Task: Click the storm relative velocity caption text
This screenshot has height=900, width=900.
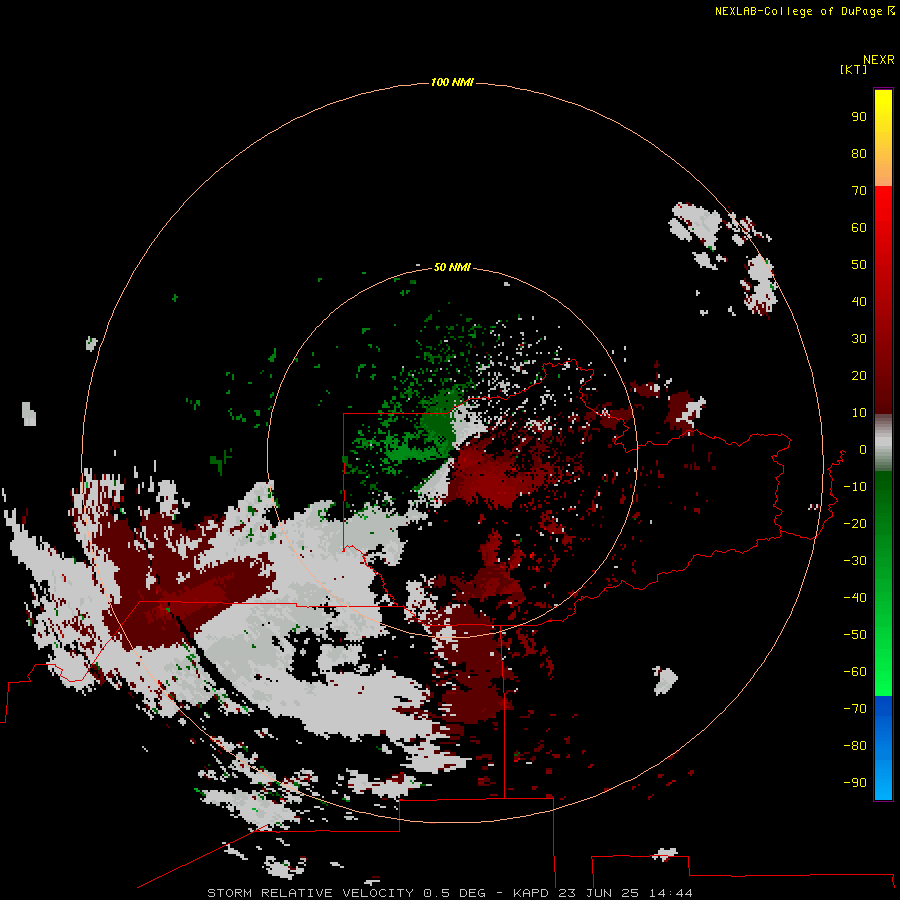Action: click(x=449, y=893)
